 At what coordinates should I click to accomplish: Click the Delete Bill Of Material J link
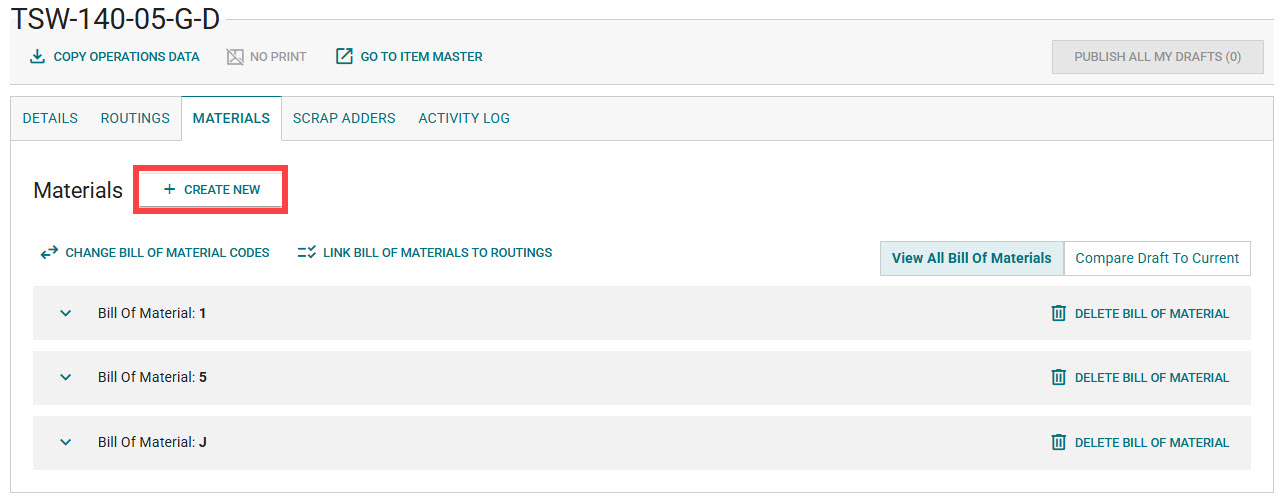tap(1151, 442)
